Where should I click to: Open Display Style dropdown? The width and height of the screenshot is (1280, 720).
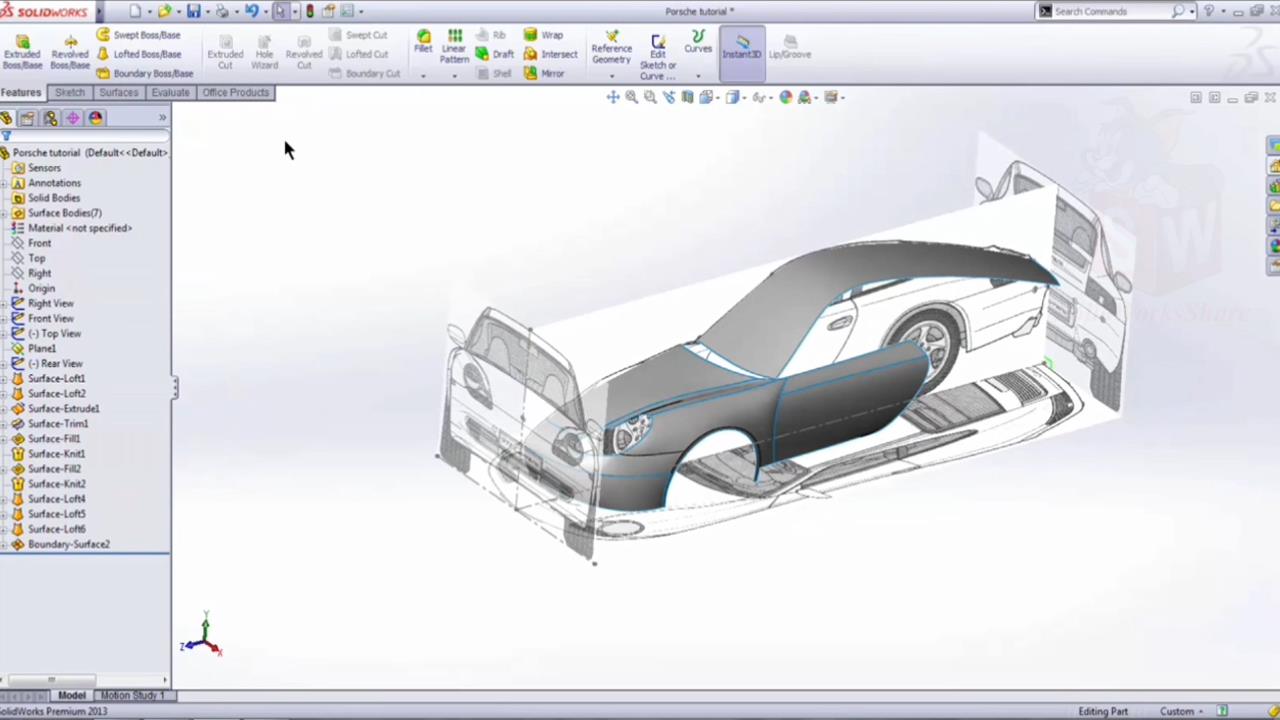pos(735,97)
